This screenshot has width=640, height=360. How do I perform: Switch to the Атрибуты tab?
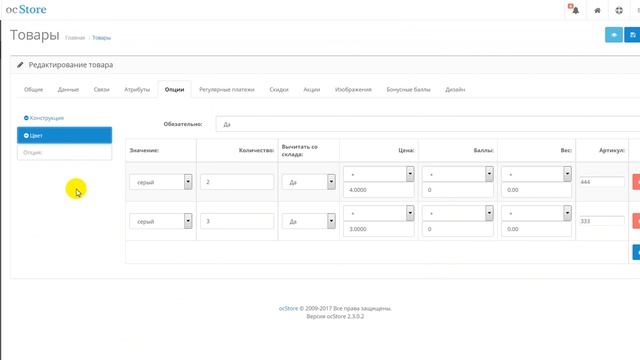137,89
